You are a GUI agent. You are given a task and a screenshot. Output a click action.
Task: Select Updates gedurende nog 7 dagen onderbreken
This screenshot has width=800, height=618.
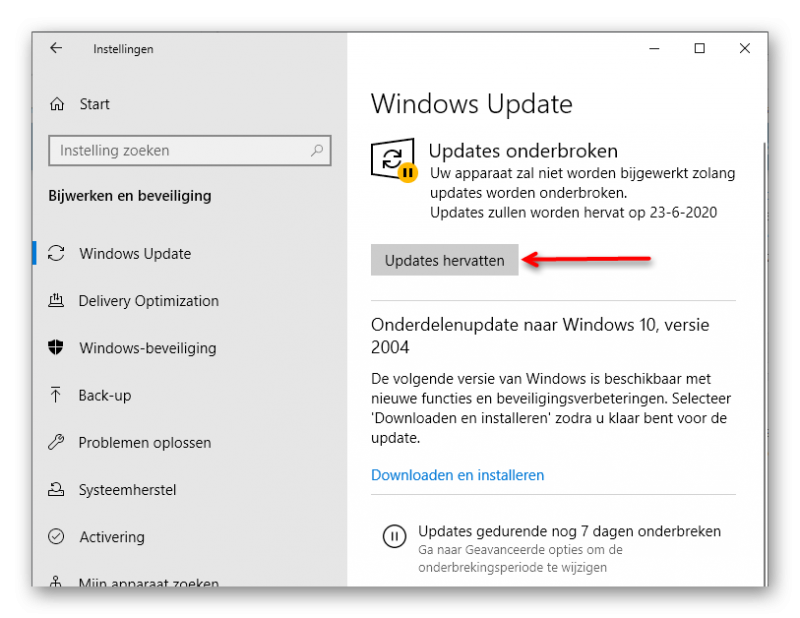[569, 531]
